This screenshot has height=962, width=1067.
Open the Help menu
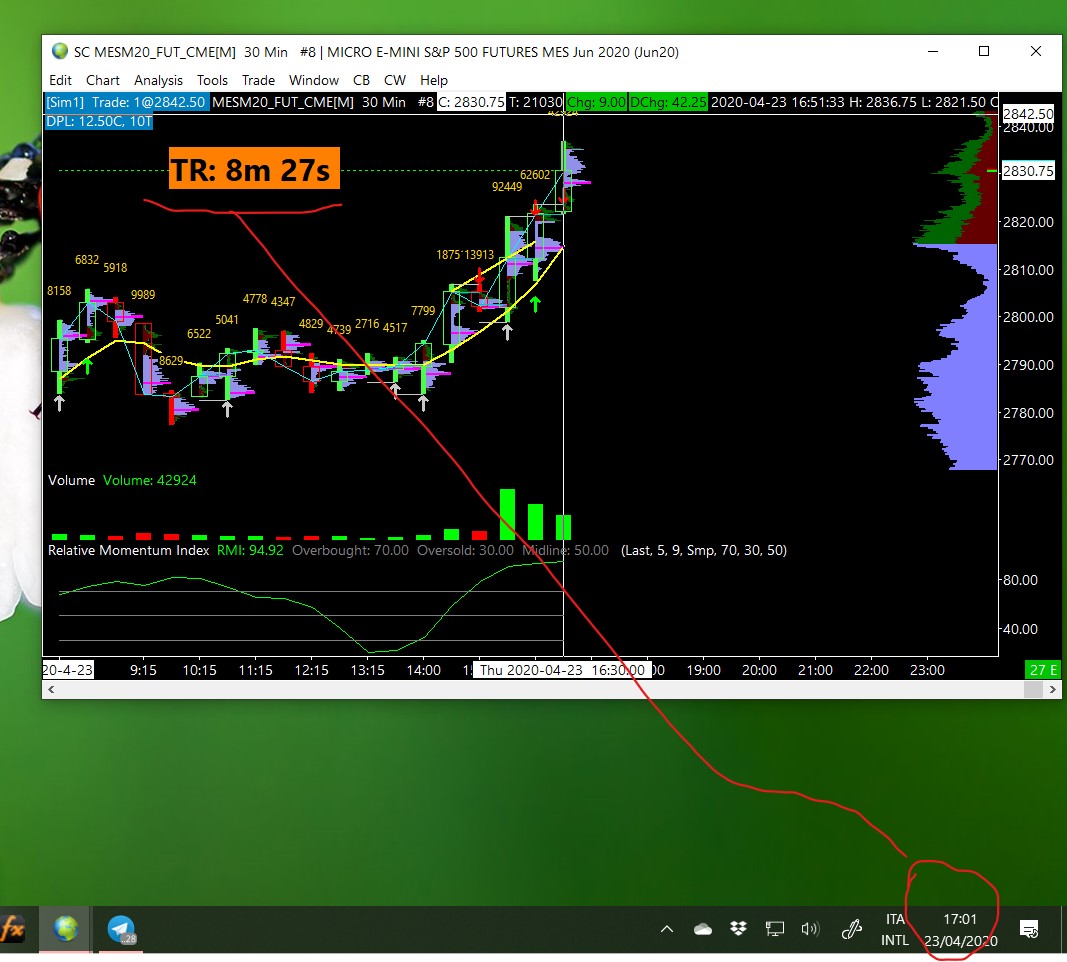(x=433, y=80)
